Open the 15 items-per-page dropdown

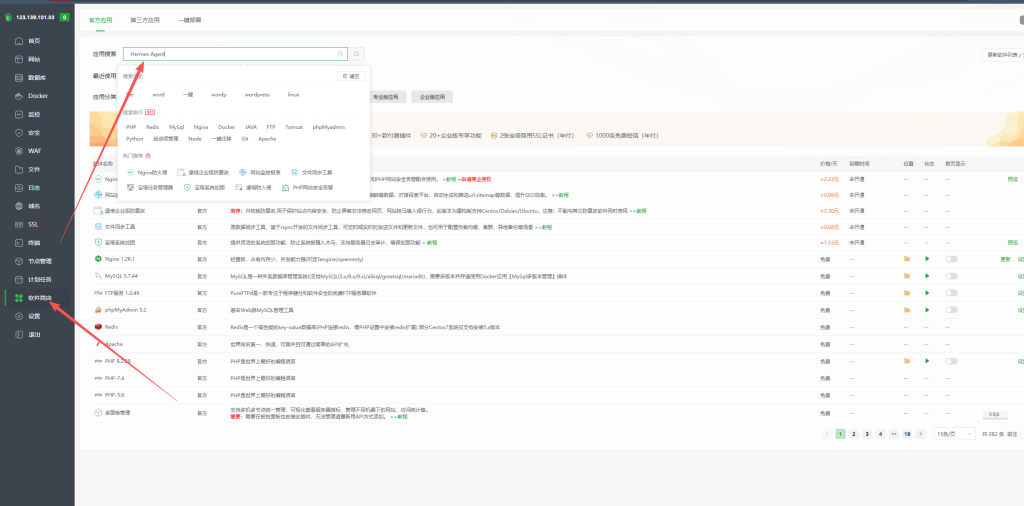point(954,434)
